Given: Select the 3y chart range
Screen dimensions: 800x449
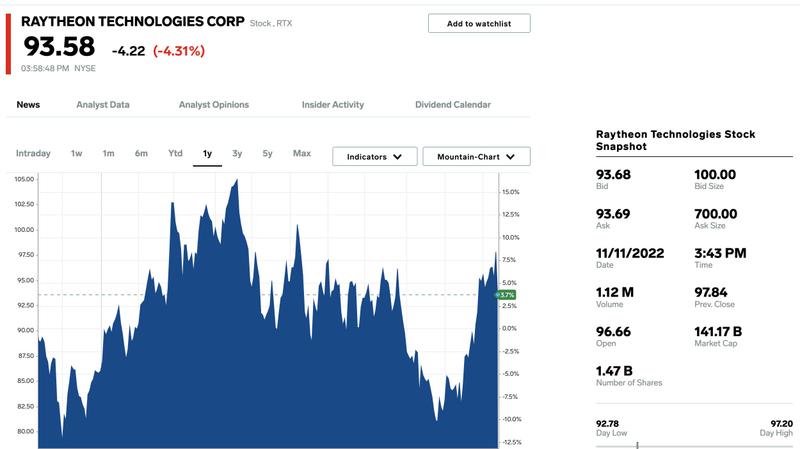Looking at the screenshot, I should (x=237, y=153).
